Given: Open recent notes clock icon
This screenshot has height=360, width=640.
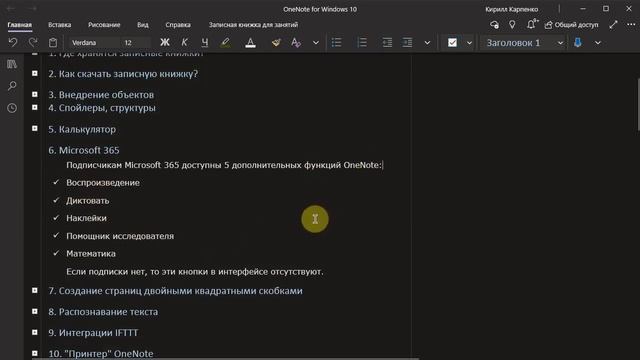Looking at the screenshot, I should point(12,108).
